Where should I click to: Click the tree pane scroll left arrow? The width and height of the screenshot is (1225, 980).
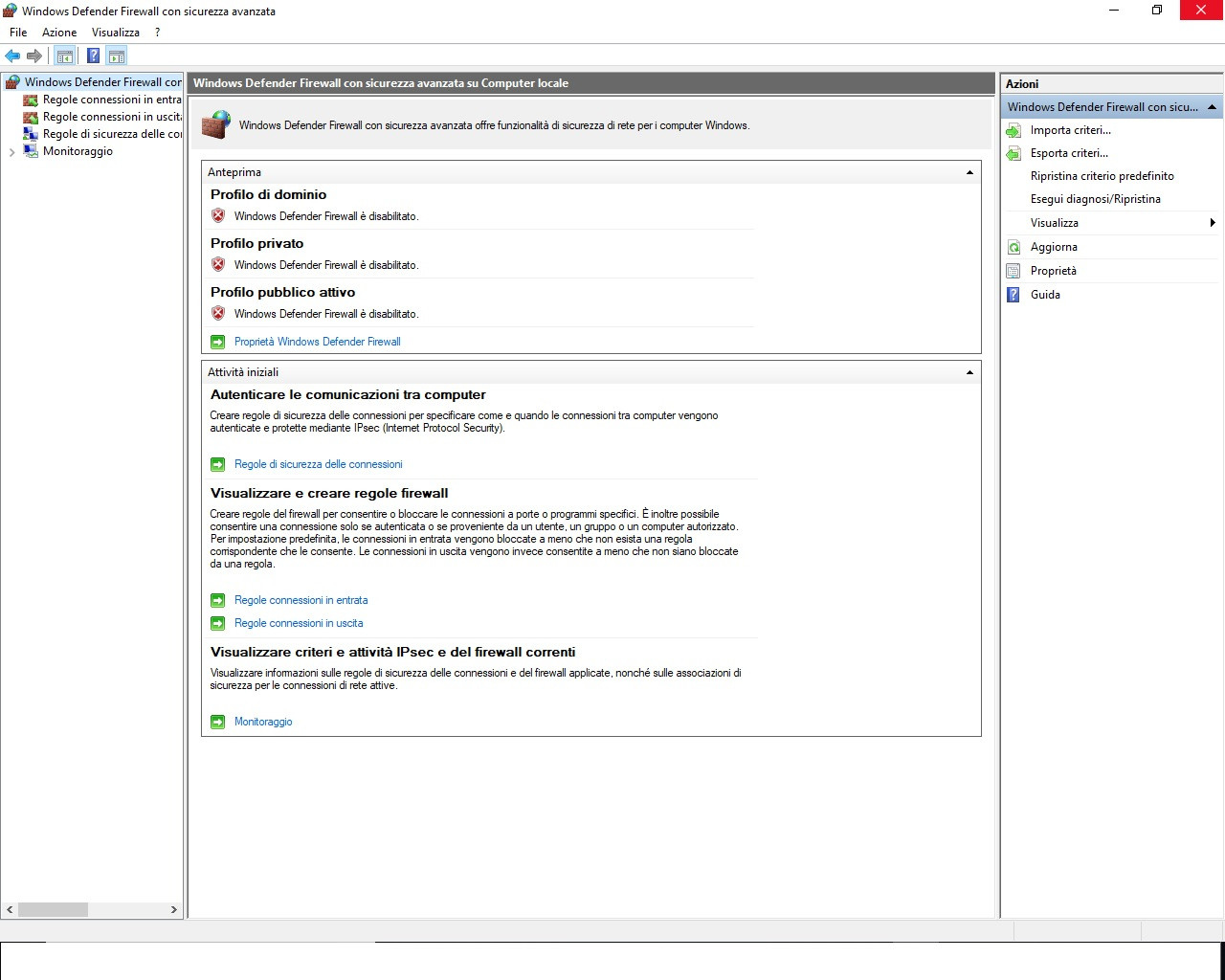[x=10, y=909]
